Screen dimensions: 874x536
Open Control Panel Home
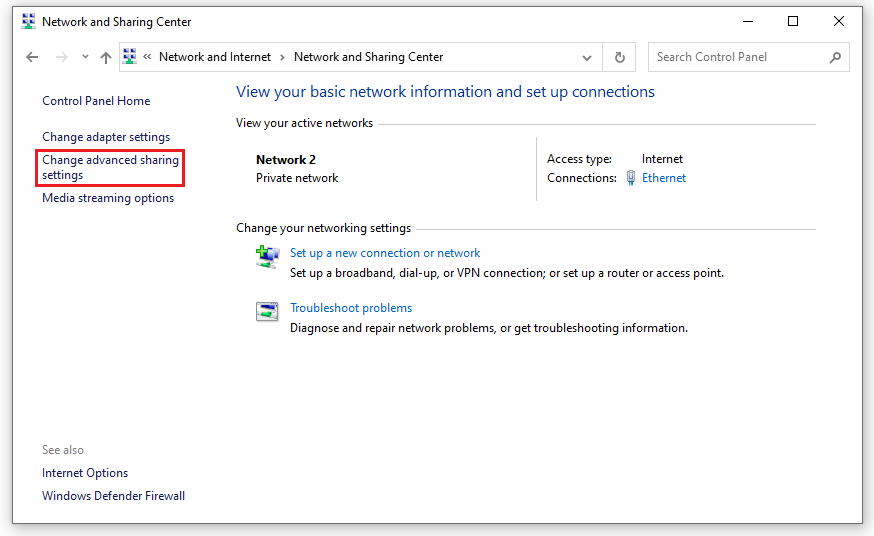click(96, 101)
